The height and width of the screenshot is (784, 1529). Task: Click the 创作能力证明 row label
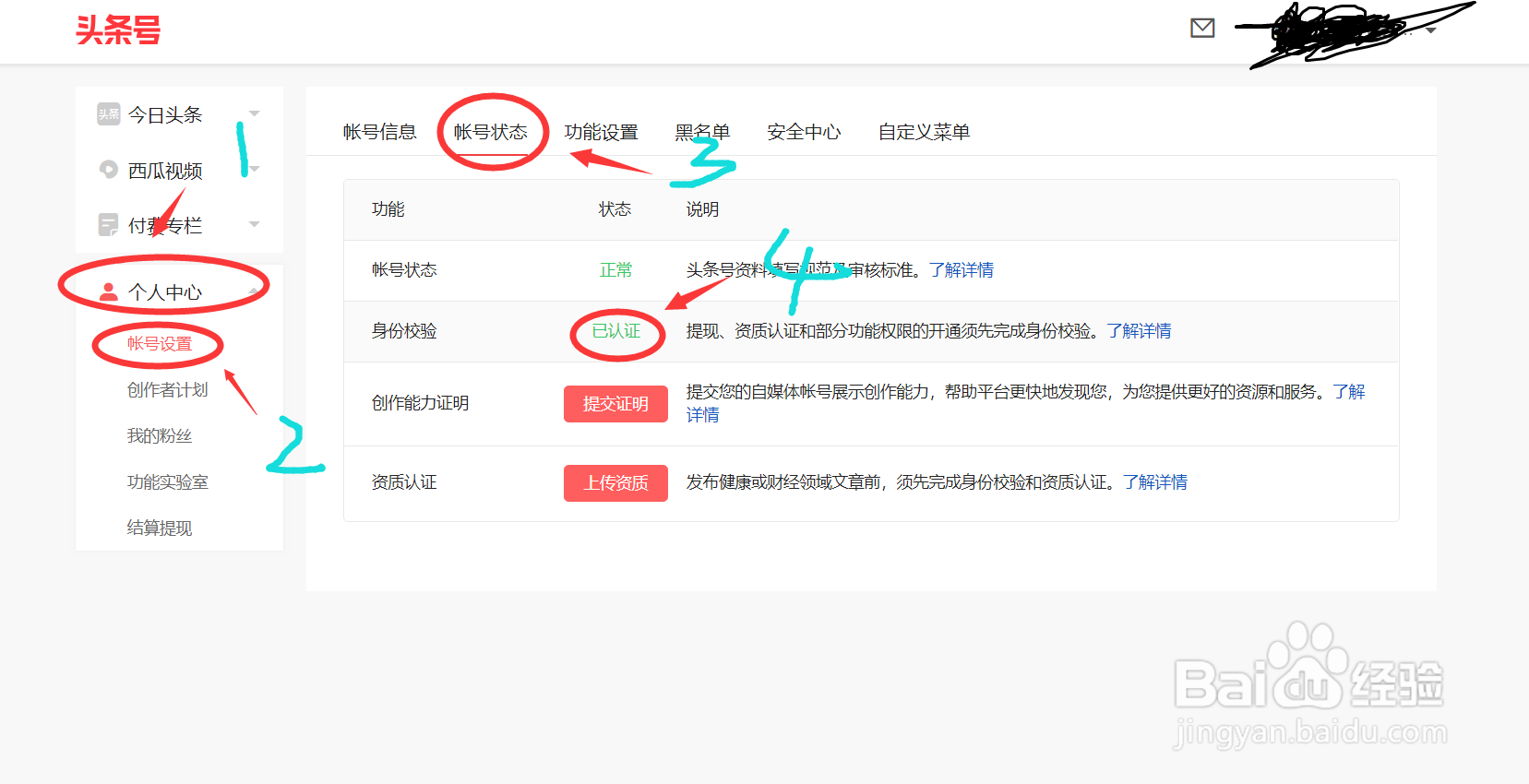click(x=421, y=403)
